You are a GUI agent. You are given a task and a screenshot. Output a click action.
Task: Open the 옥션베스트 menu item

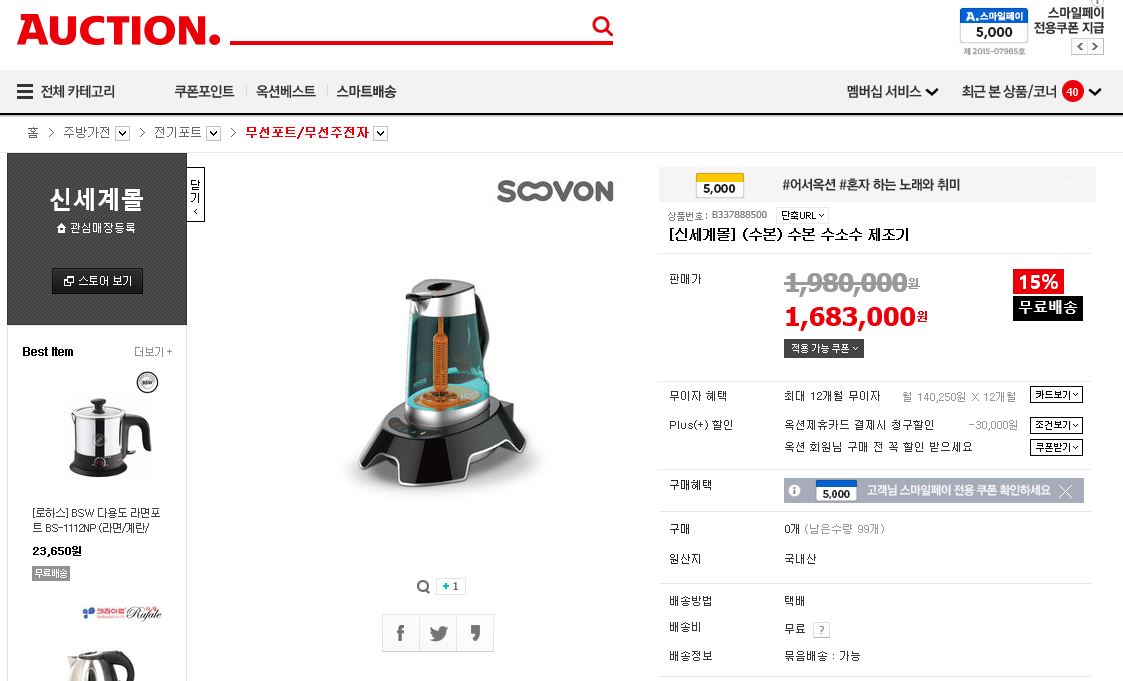(x=286, y=92)
